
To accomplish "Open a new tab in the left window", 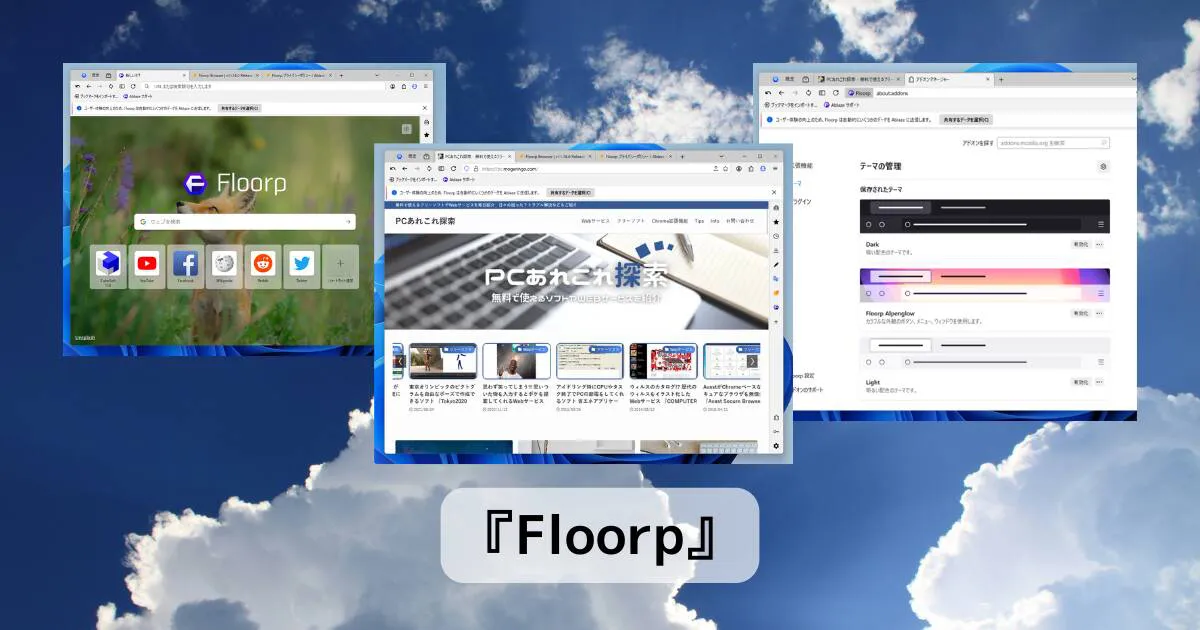I will coord(342,75).
